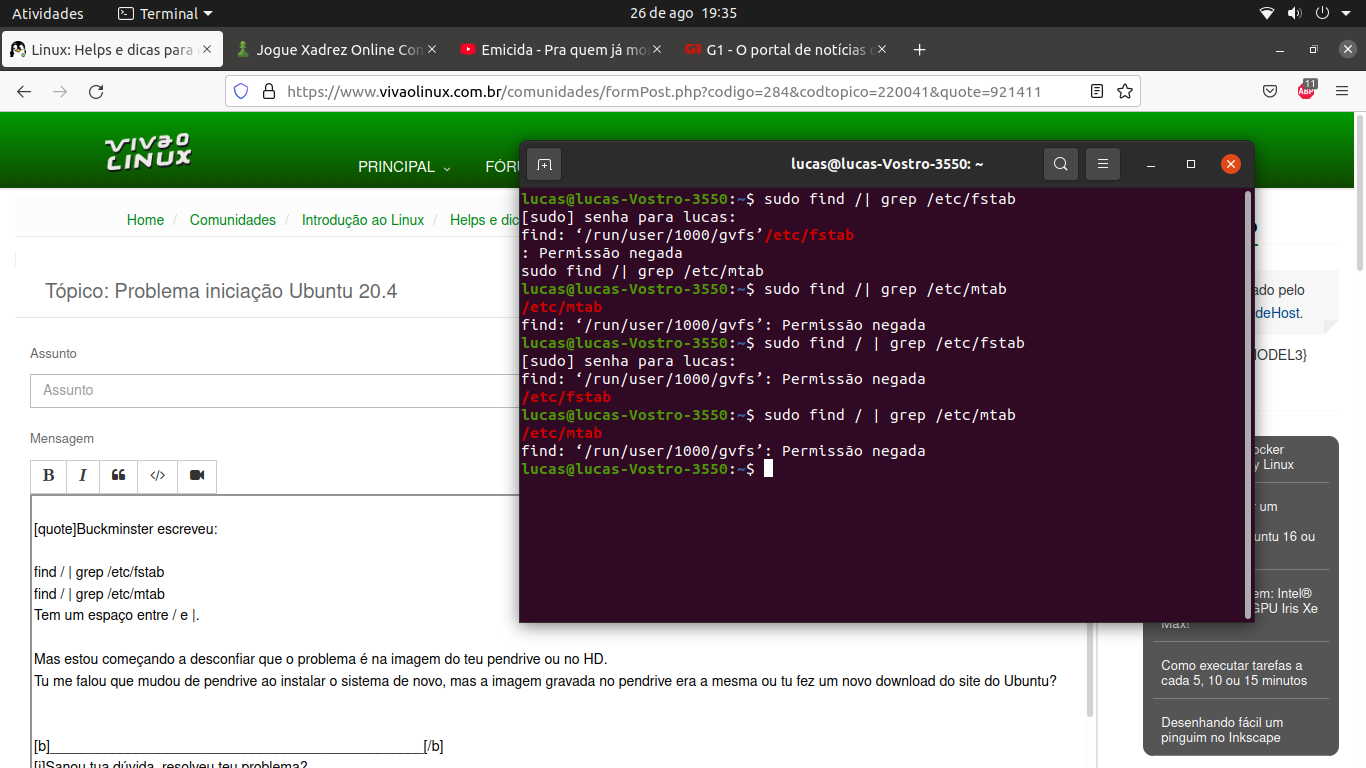Screen dimensions: 1366x768
Task: Switch to G1 portal de notícias tab
Action: tap(788, 49)
